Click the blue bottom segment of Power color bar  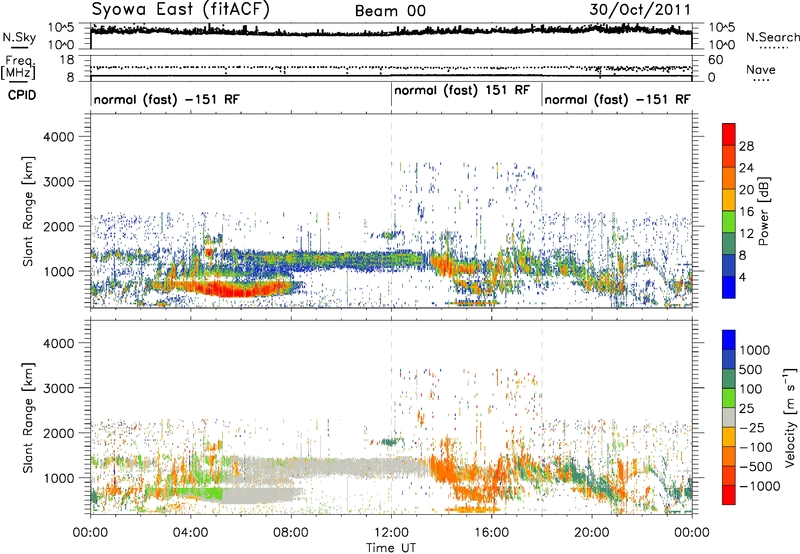click(729, 287)
